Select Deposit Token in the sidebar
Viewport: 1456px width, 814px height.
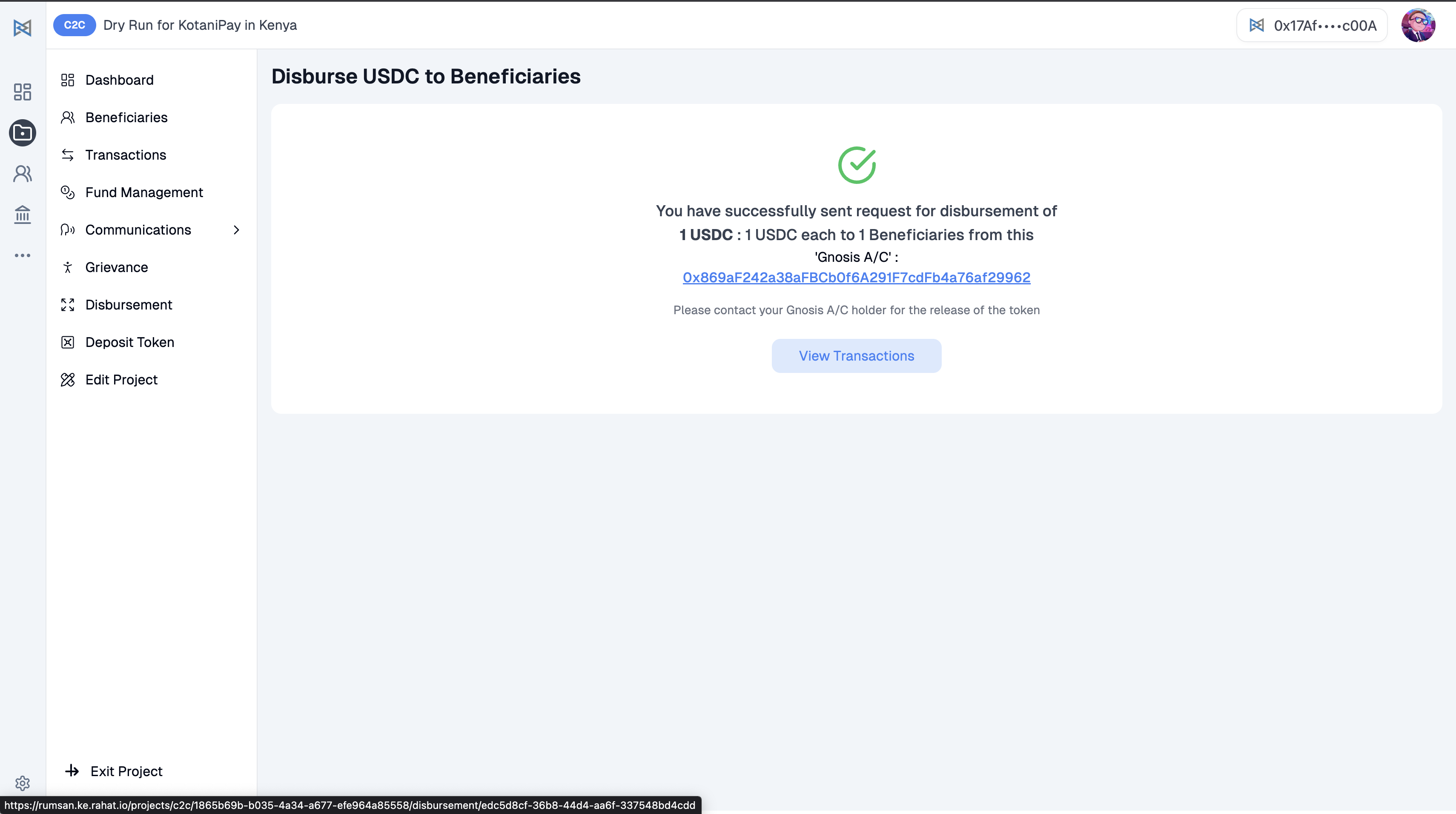[x=129, y=342]
